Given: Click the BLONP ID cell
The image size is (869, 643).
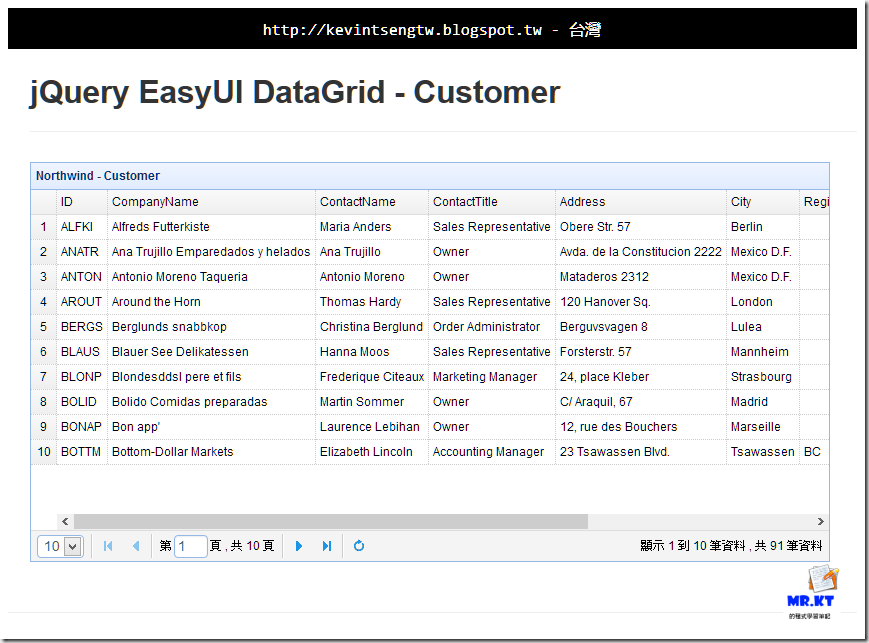Looking at the screenshot, I should (x=81, y=376).
